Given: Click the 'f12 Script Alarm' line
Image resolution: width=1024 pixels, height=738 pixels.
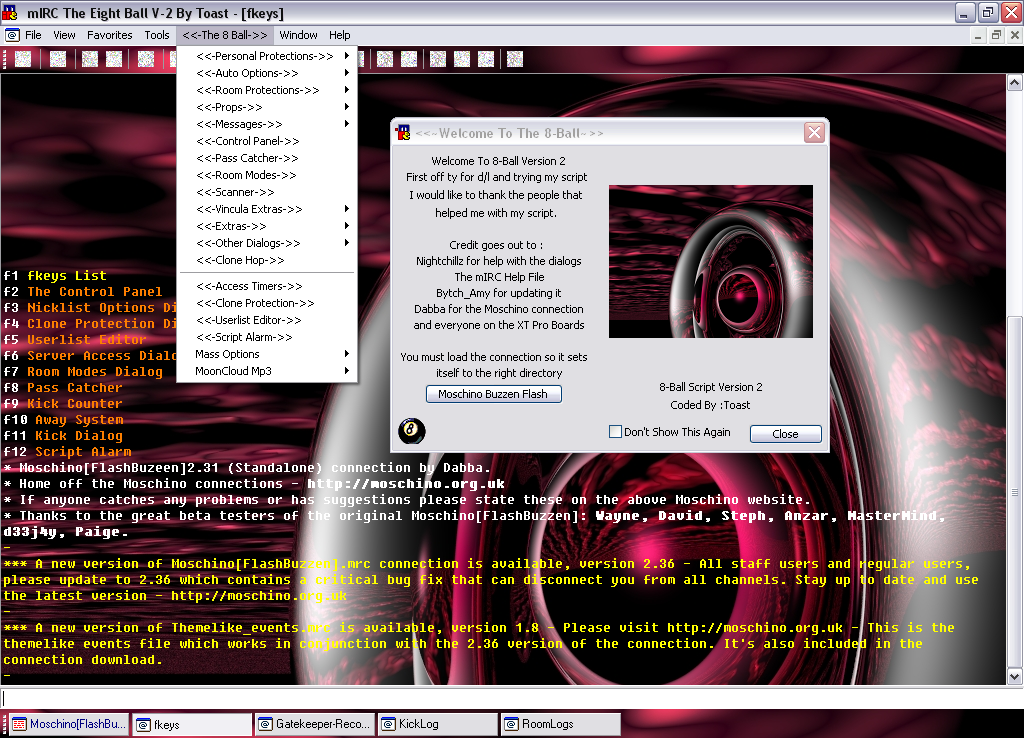Looking at the screenshot, I should tap(67, 452).
